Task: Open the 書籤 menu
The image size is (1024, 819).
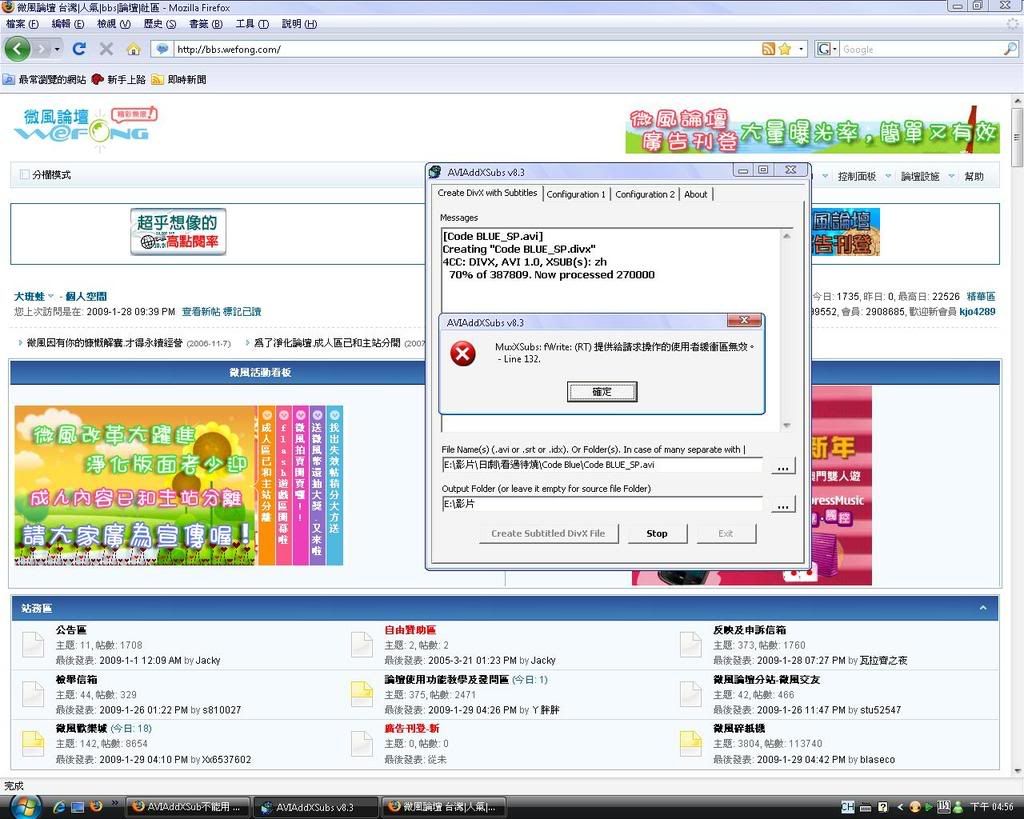Action: [206, 24]
